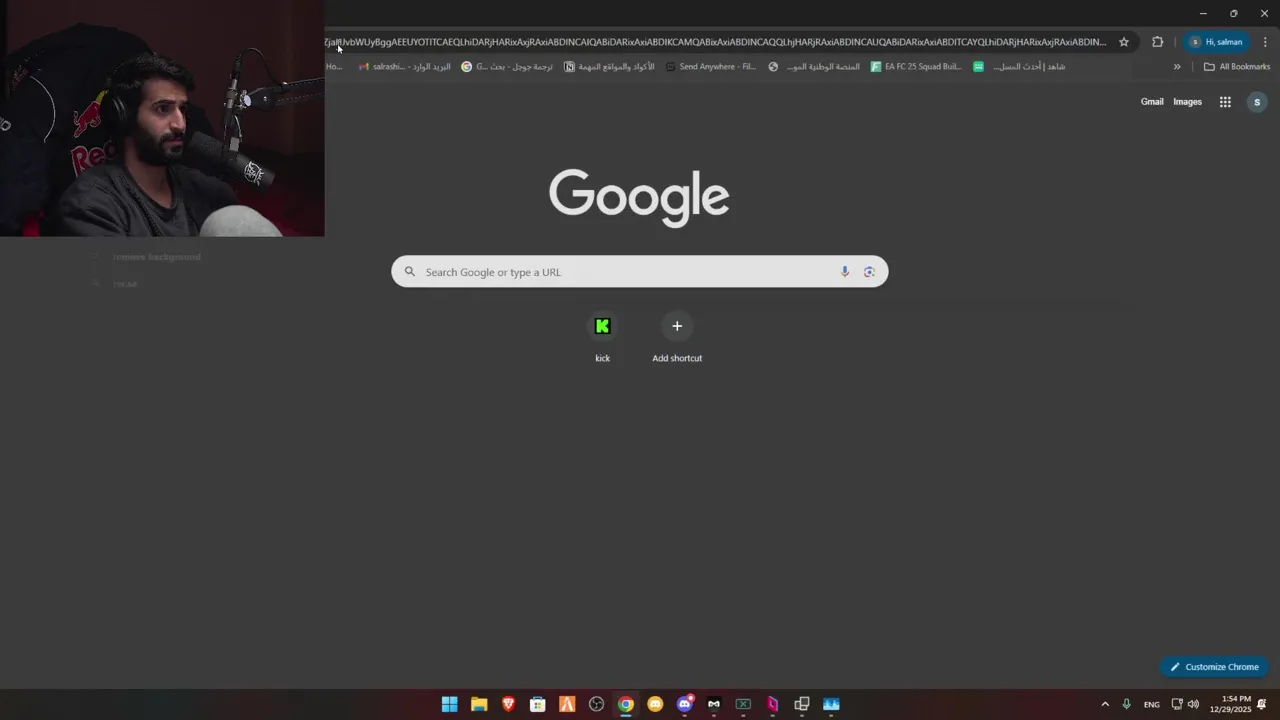
Task: Open the Task View style taskbar icon
Action: click(x=802, y=704)
